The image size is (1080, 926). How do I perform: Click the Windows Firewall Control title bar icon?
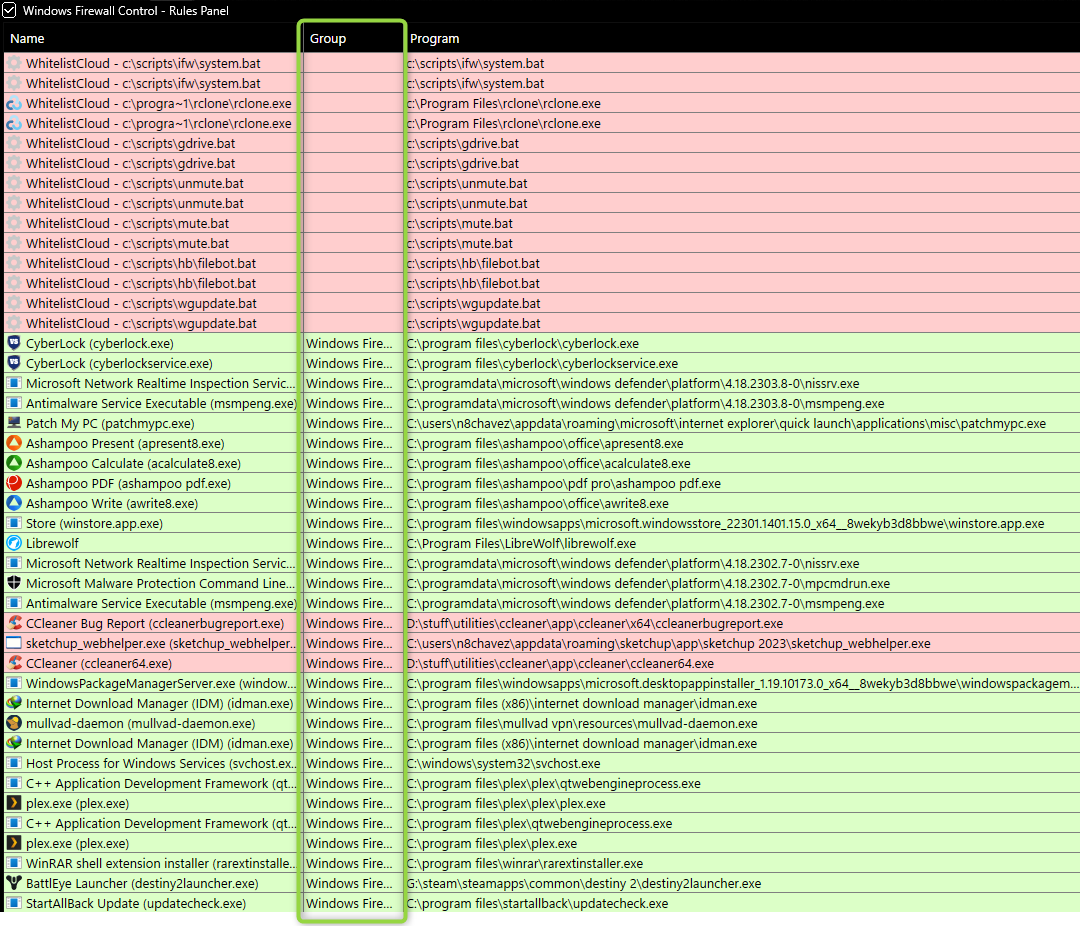coord(9,10)
